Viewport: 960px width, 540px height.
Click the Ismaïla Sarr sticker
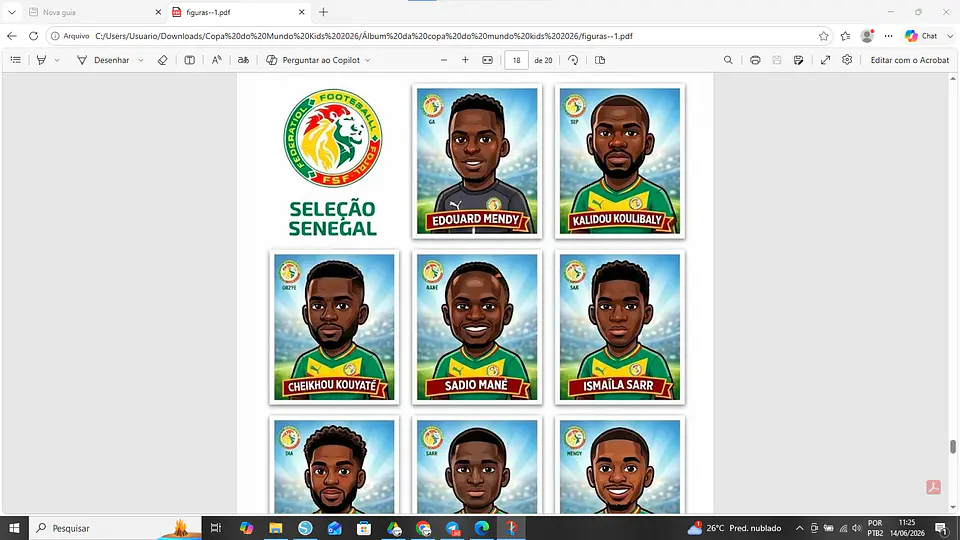[620, 327]
